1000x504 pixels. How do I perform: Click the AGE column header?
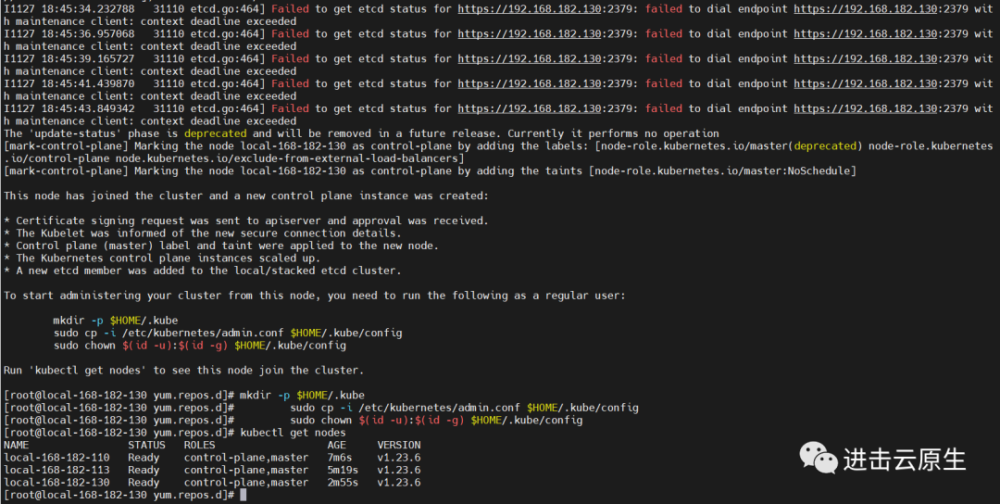pos(337,445)
